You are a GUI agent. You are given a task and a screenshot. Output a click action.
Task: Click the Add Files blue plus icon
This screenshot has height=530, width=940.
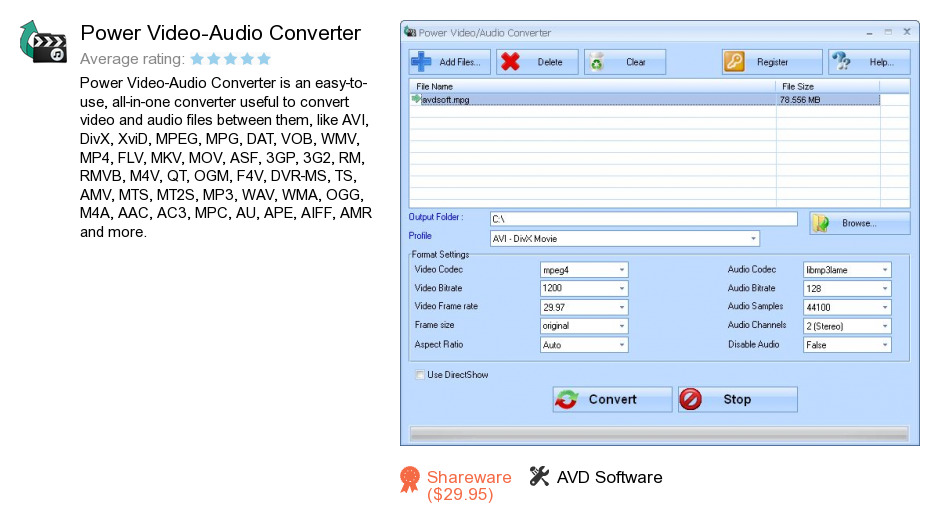click(421, 62)
